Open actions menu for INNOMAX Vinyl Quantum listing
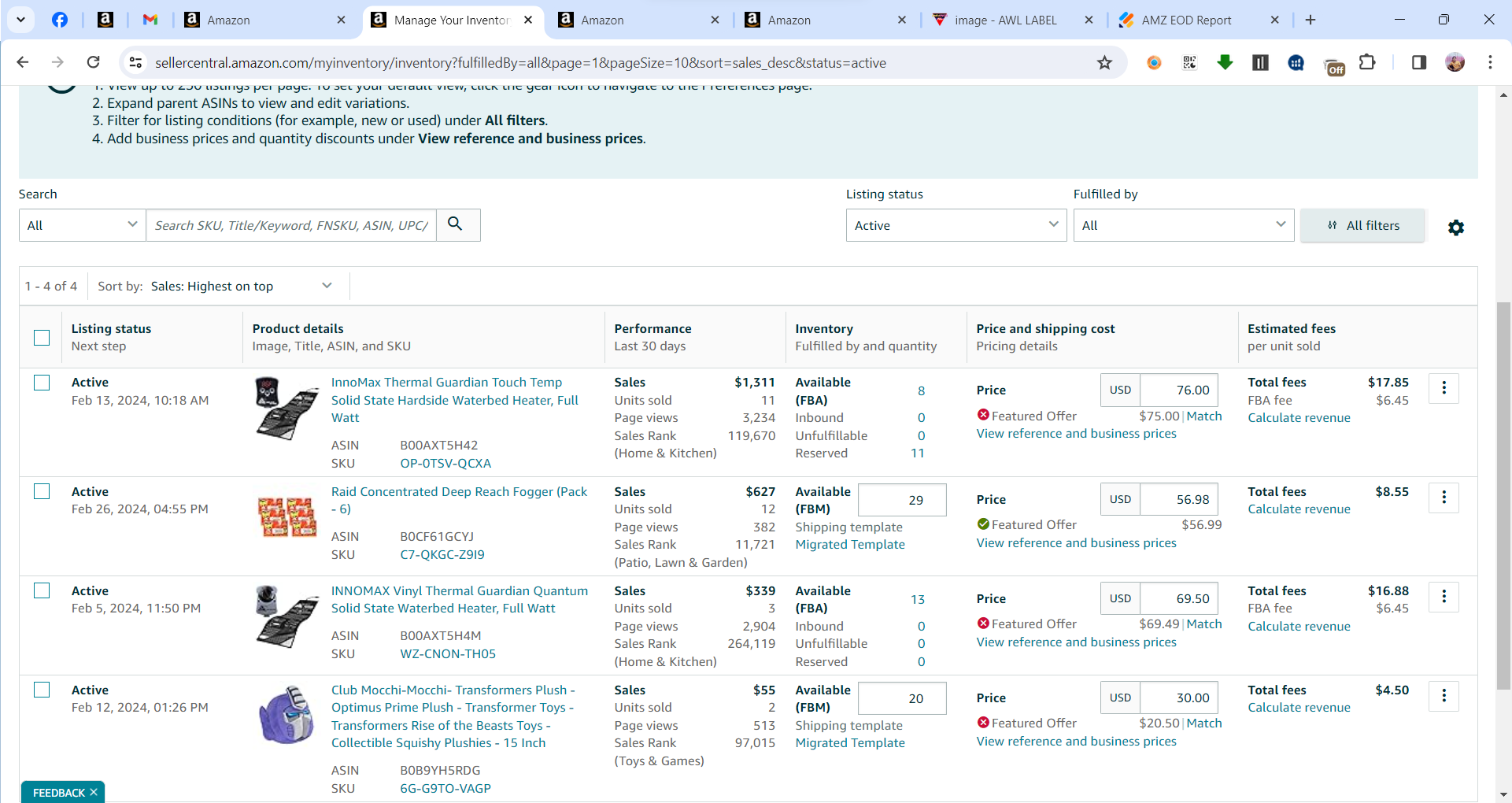This screenshot has width=1512, height=803. [1444, 597]
